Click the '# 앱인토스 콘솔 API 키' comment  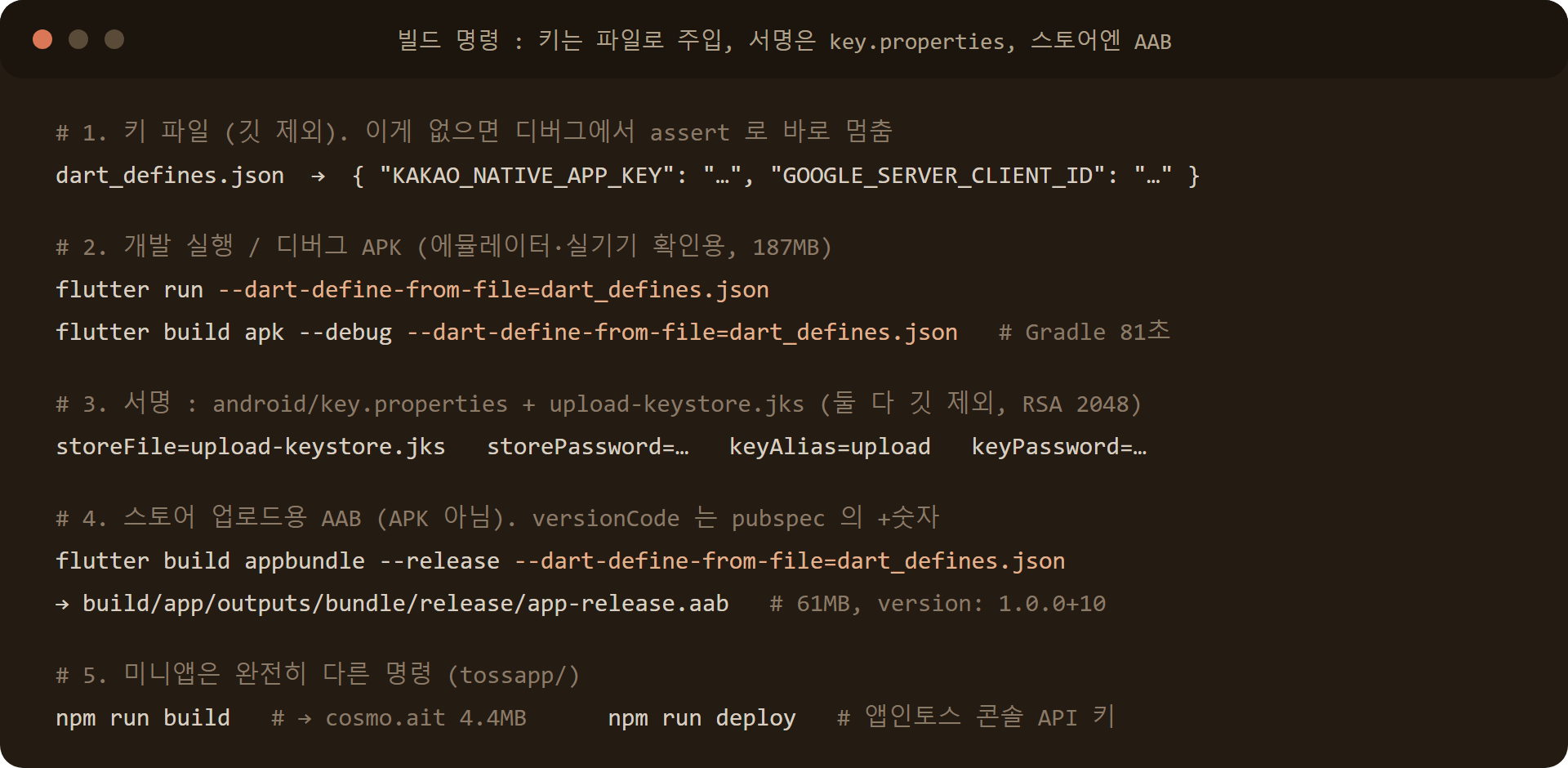(976, 717)
